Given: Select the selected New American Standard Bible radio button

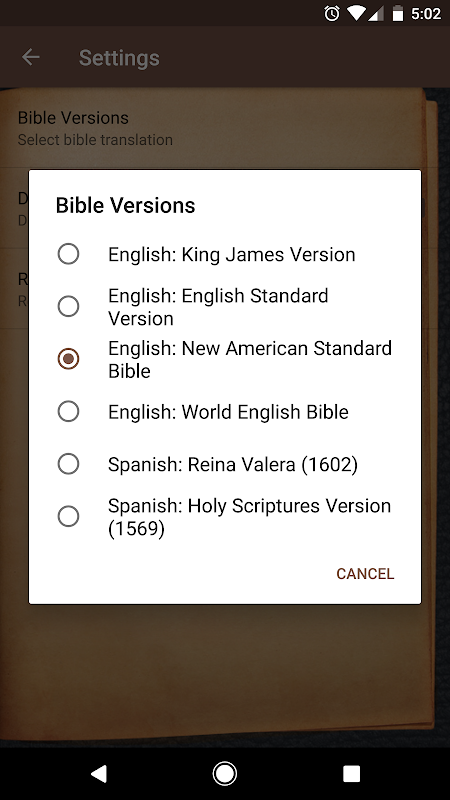Looking at the screenshot, I should [x=68, y=359].
